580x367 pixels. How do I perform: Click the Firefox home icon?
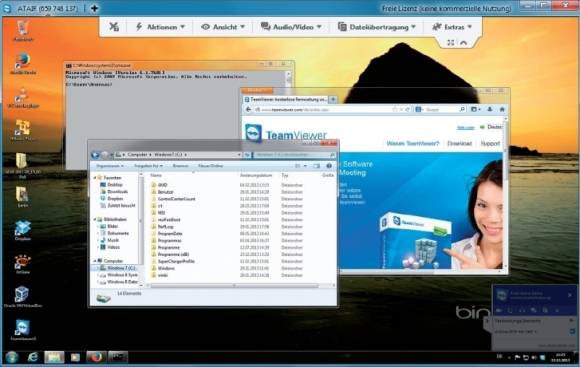(x=502, y=110)
